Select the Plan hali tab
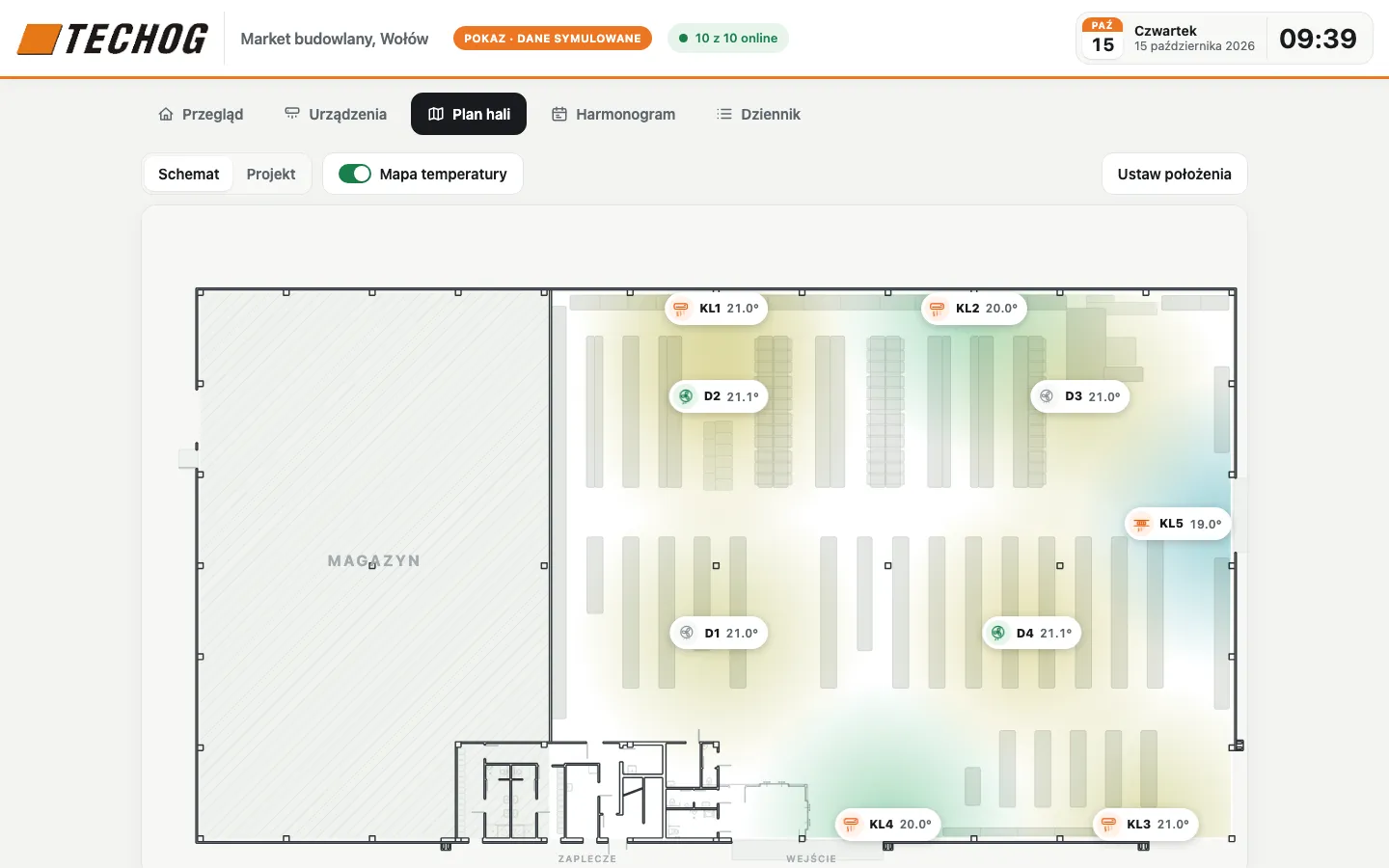The image size is (1389, 868). [469, 114]
